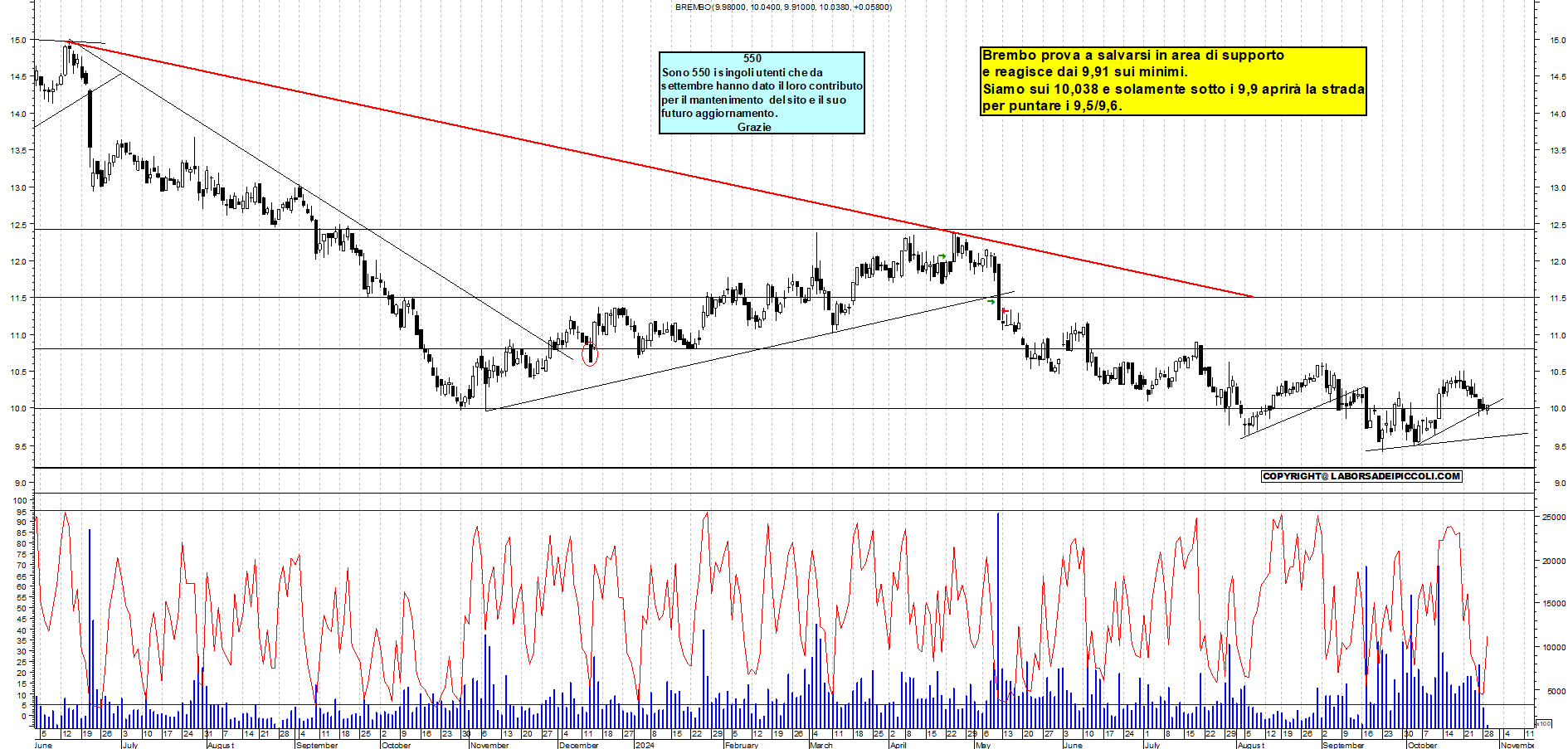Click 'February' on the time axis
The image size is (1568, 749).
coord(742,745)
